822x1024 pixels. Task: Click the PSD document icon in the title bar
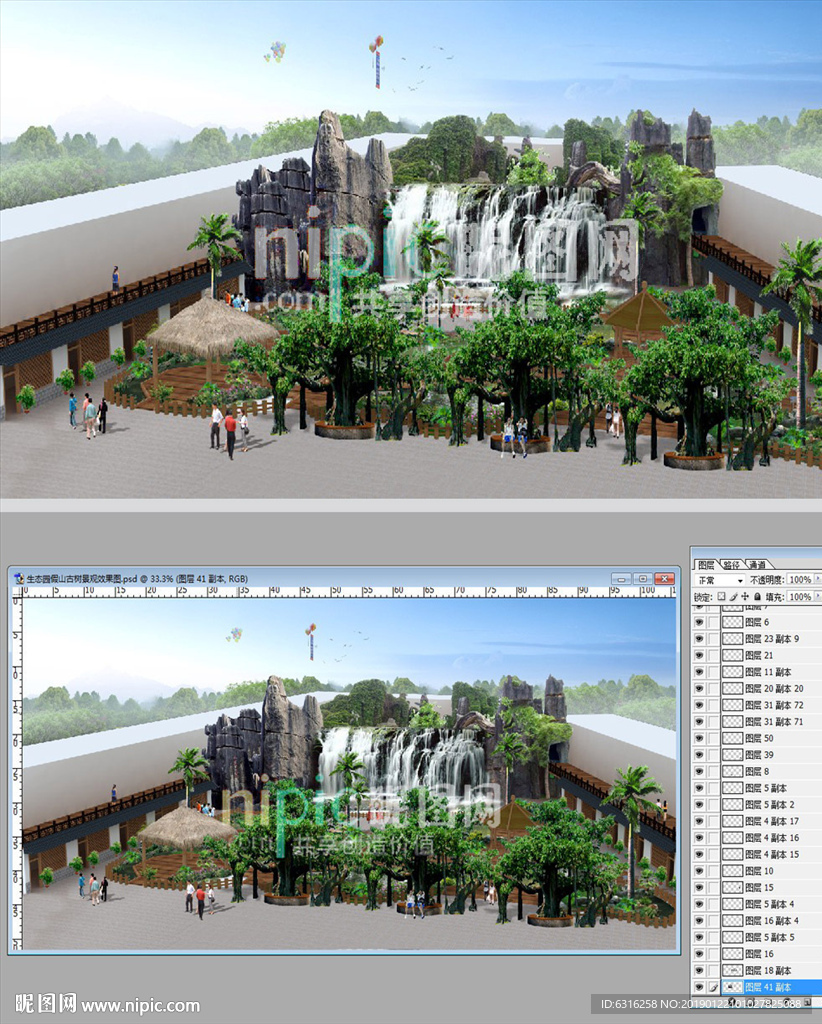point(19,579)
